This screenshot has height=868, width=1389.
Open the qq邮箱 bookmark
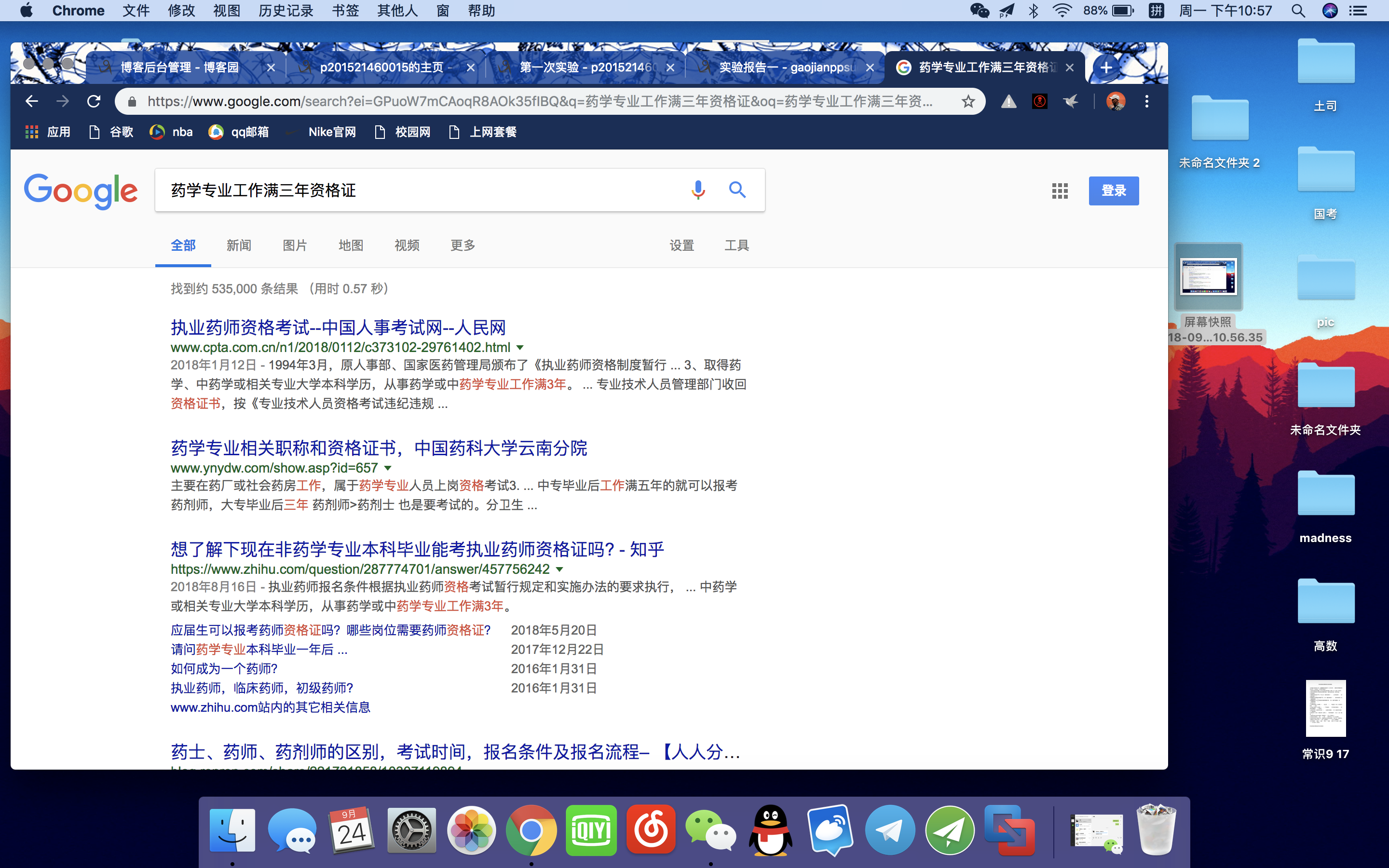click(239, 132)
